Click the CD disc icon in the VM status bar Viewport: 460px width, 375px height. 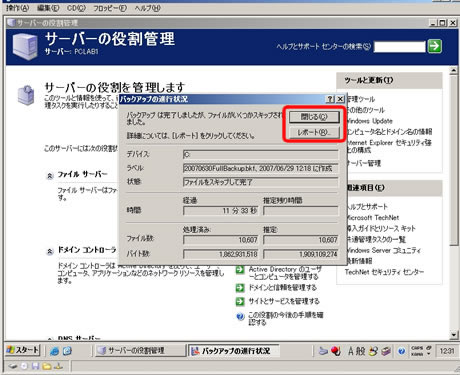click(x=24, y=366)
